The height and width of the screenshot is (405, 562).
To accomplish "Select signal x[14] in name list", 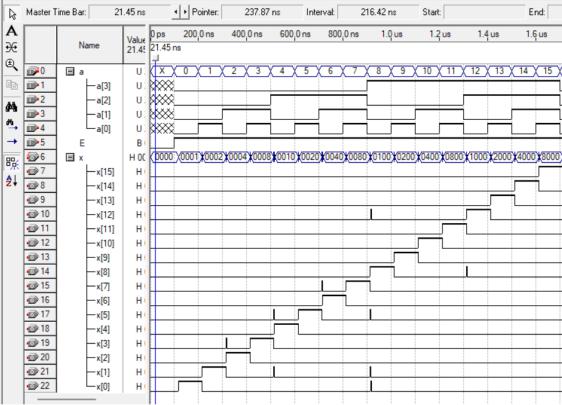I will pyautogui.click(x=105, y=186).
